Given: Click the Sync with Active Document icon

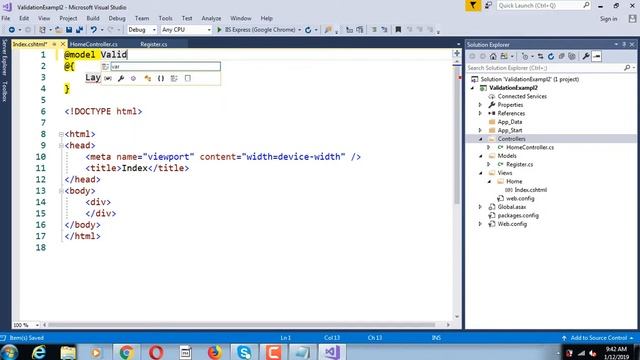Looking at the screenshot, I should (540, 56).
